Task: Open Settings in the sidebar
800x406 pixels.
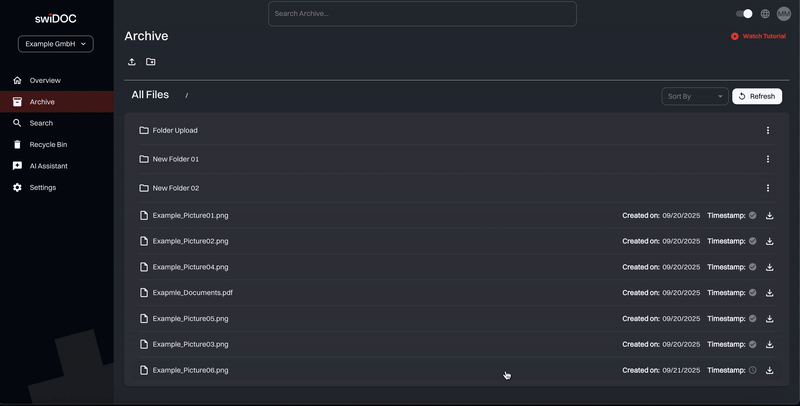Action: pos(42,188)
